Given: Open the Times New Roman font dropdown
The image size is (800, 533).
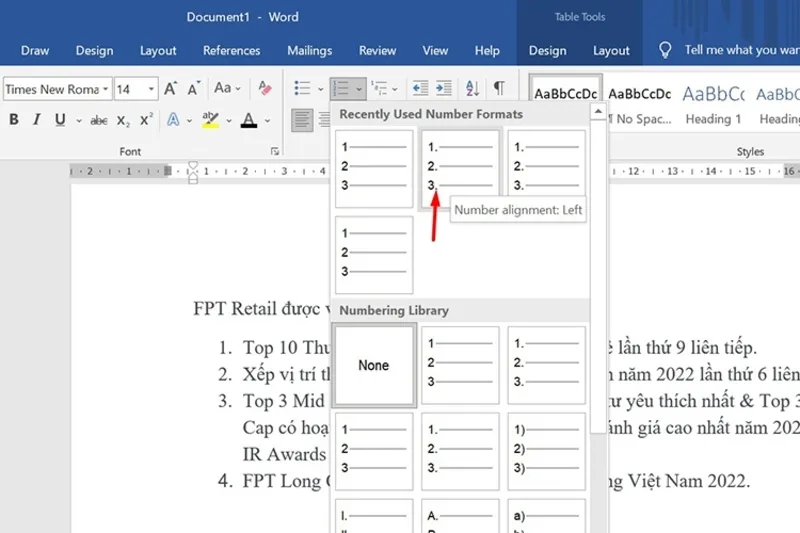Looking at the screenshot, I should (x=105, y=89).
